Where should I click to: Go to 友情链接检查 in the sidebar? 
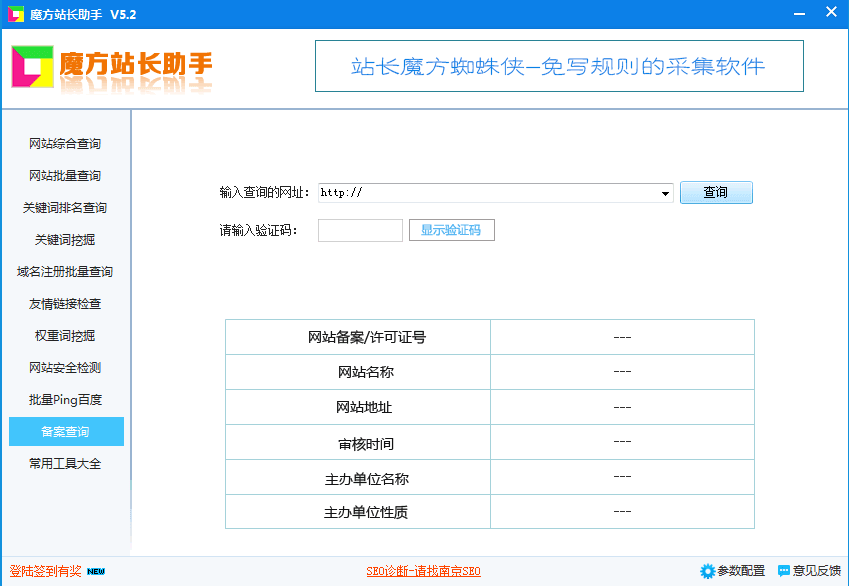click(x=65, y=304)
